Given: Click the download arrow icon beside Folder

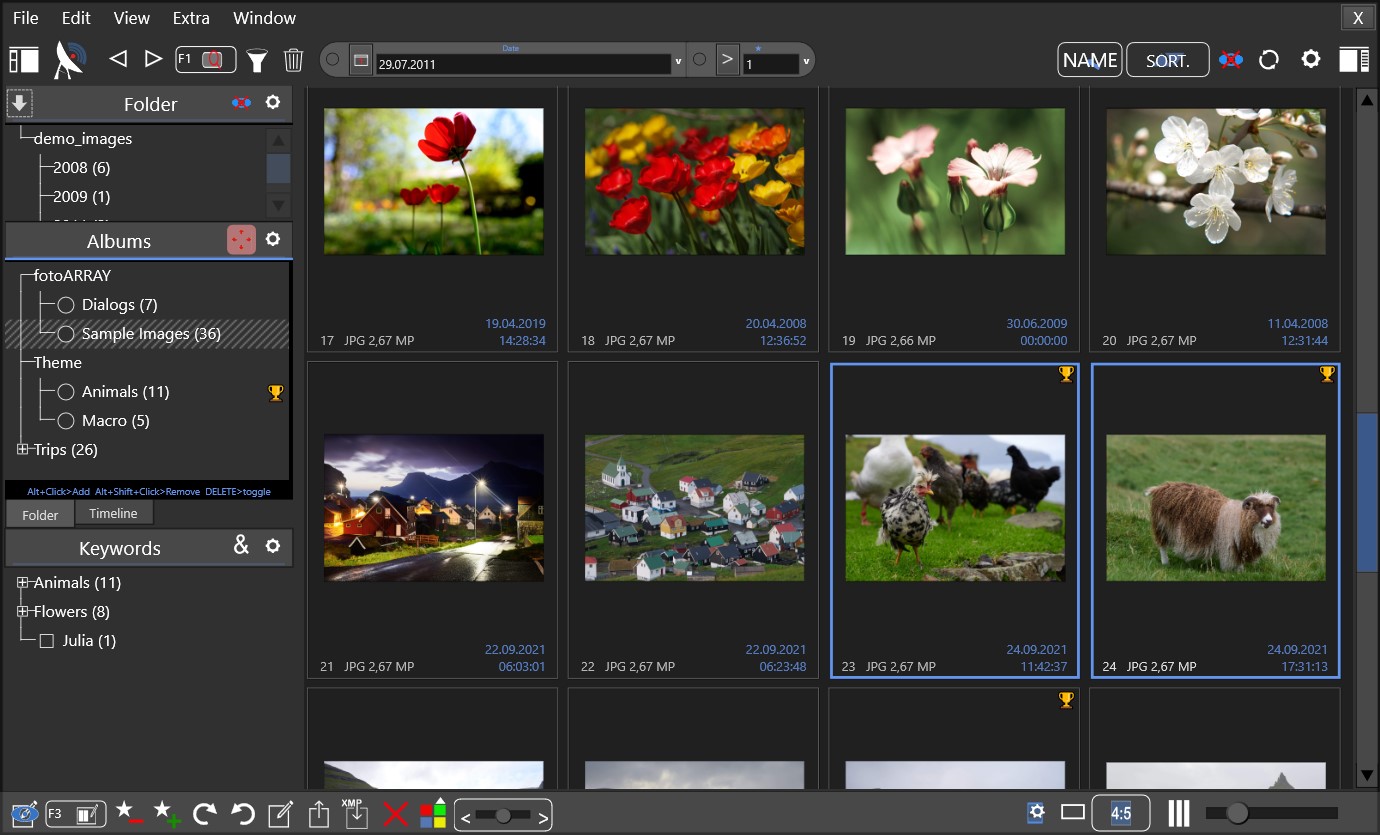Looking at the screenshot, I should tap(19, 103).
